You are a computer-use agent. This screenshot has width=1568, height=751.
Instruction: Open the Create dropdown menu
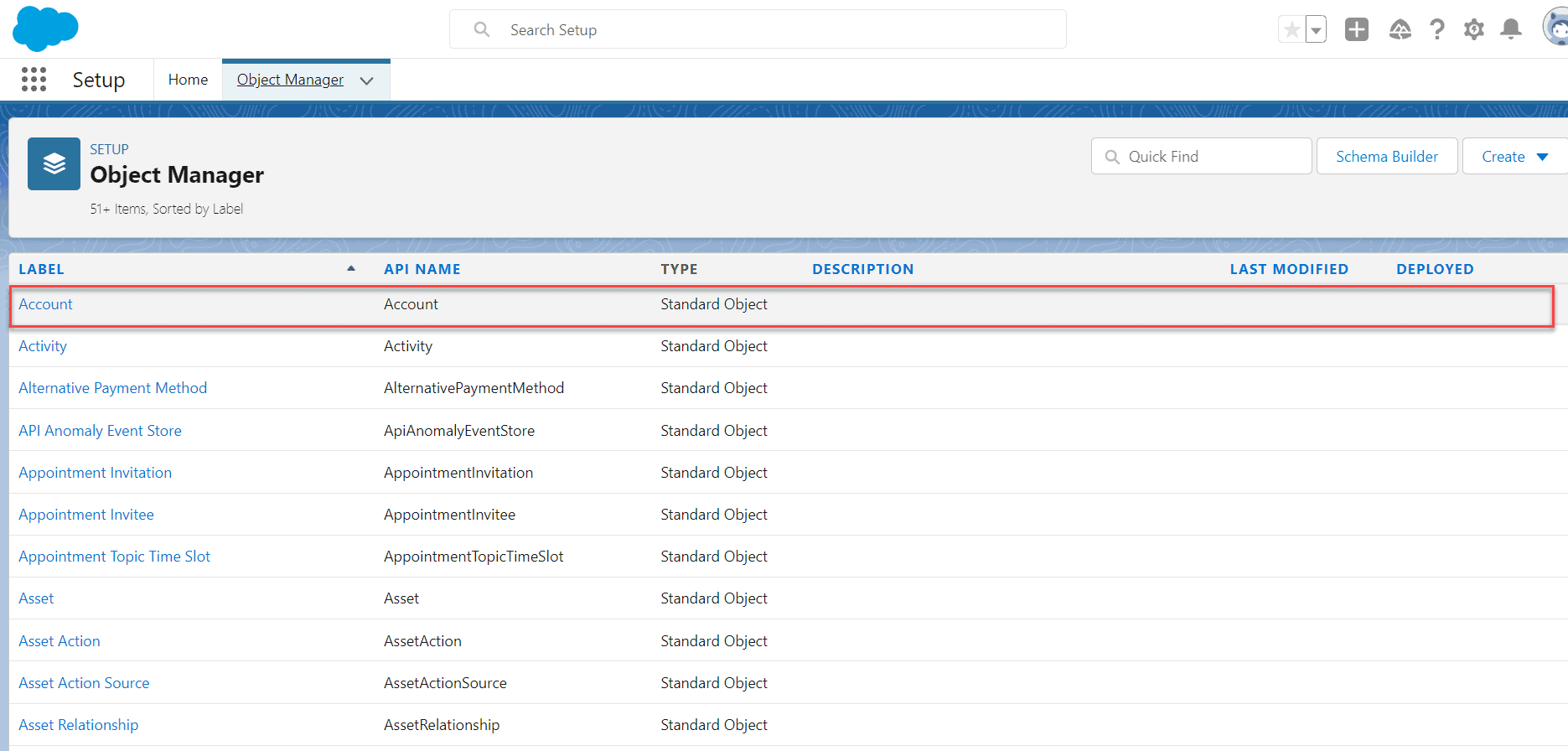point(1514,156)
